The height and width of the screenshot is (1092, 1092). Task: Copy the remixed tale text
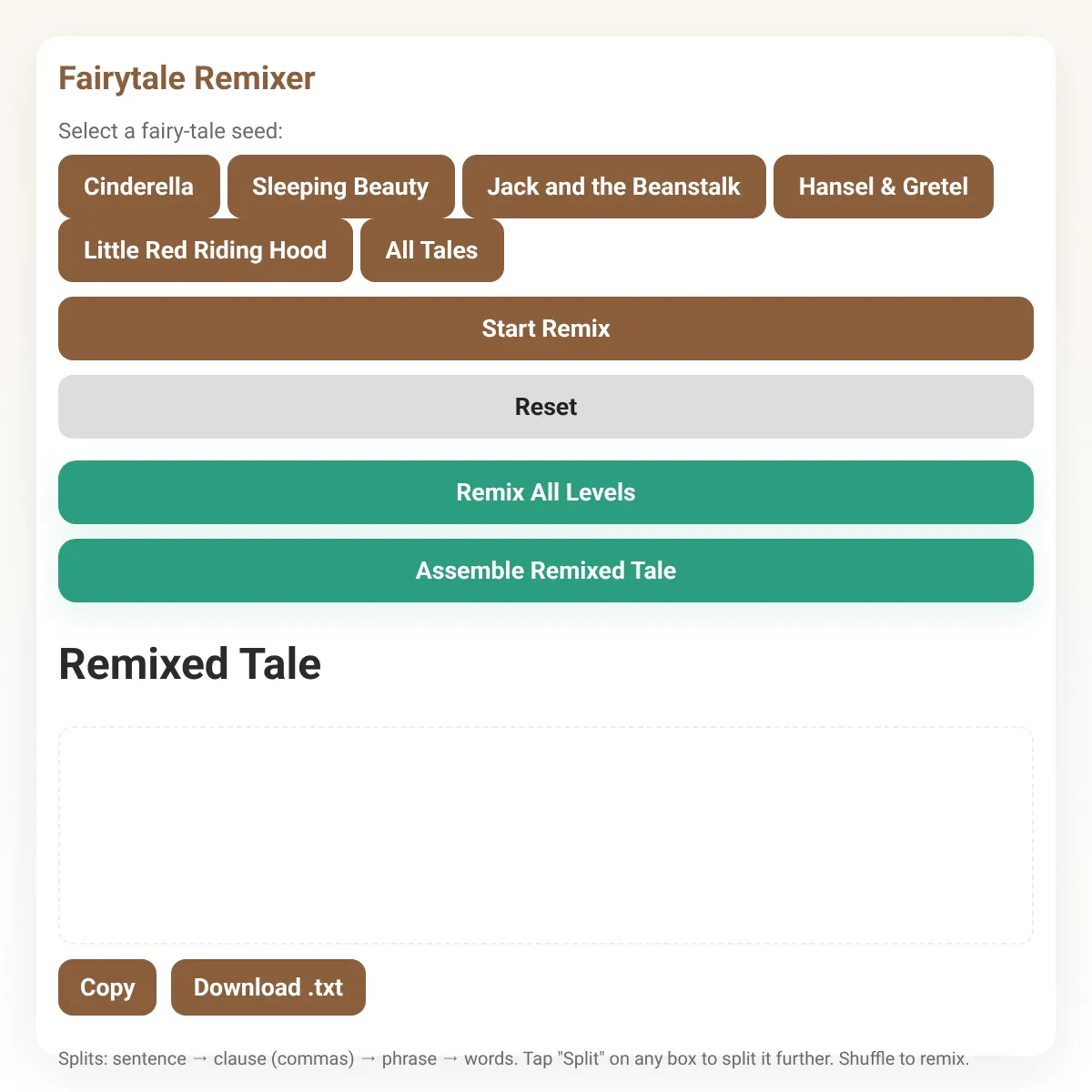[107, 987]
